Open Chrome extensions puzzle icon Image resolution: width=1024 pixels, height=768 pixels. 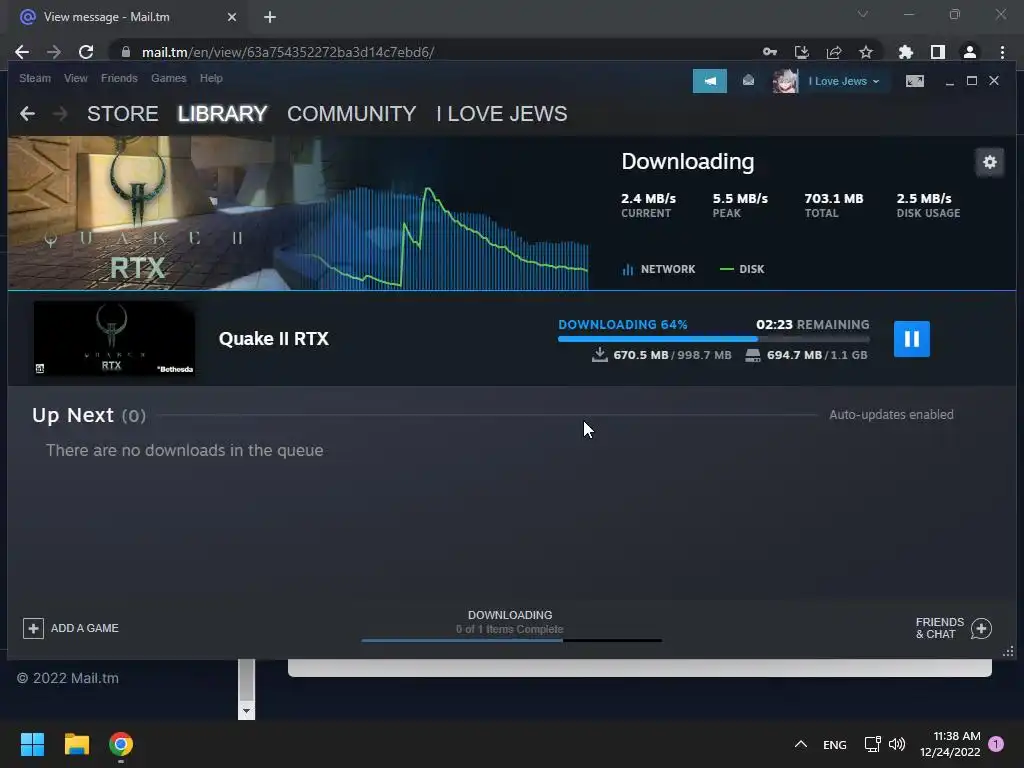[x=906, y=52]
